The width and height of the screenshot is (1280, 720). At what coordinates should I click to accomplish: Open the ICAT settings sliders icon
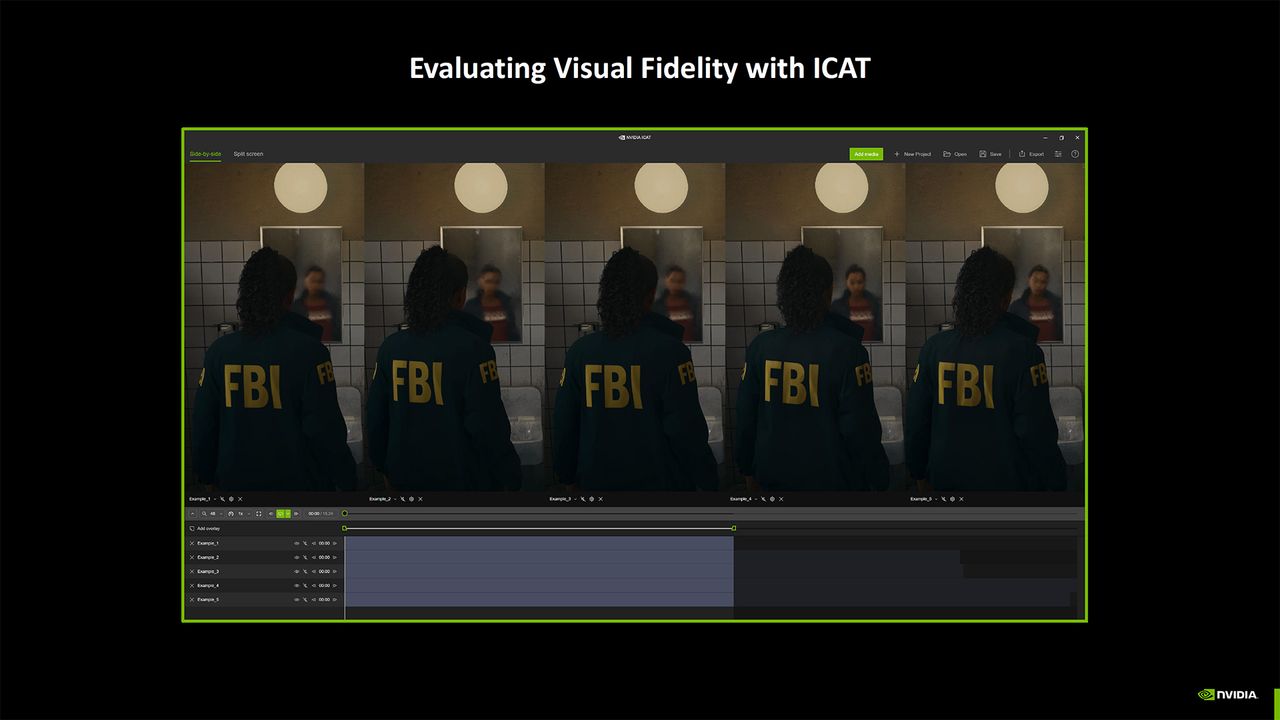[x=1058, y=154]
